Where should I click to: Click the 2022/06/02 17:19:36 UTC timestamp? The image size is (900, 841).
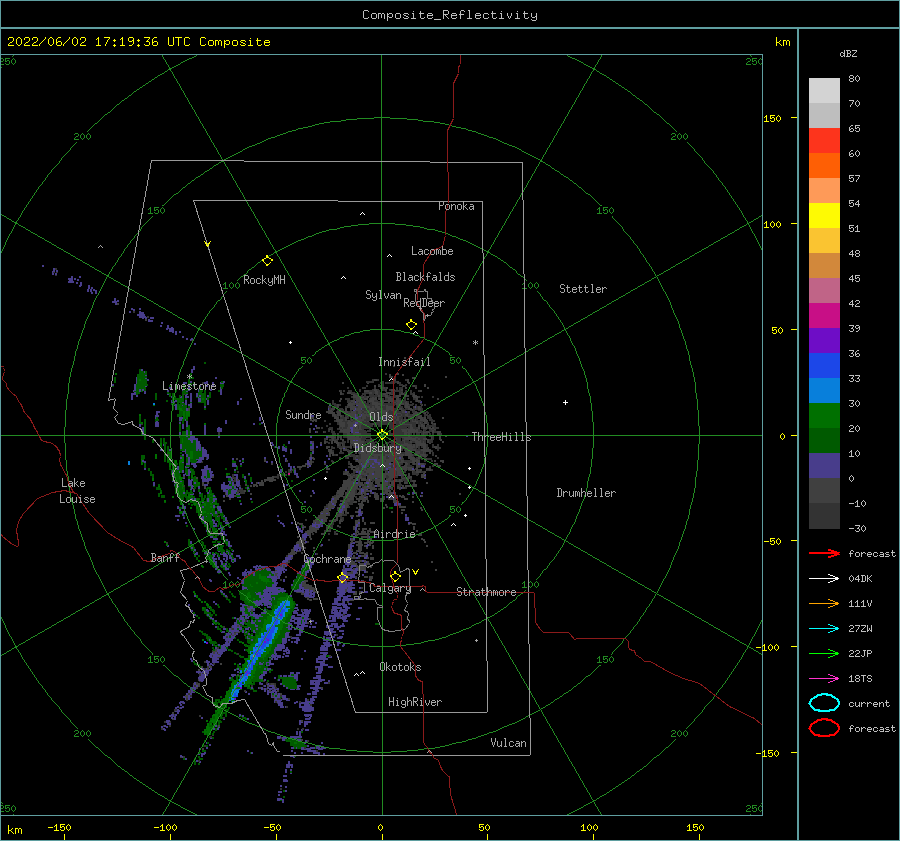[139, 42]
